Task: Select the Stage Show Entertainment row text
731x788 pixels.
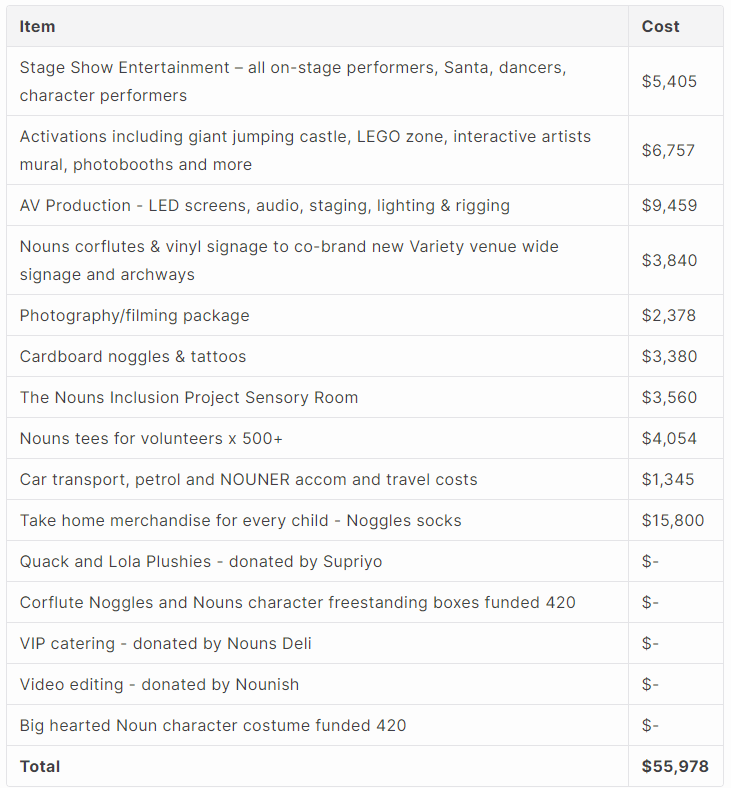Action: (x=293, y=81)
